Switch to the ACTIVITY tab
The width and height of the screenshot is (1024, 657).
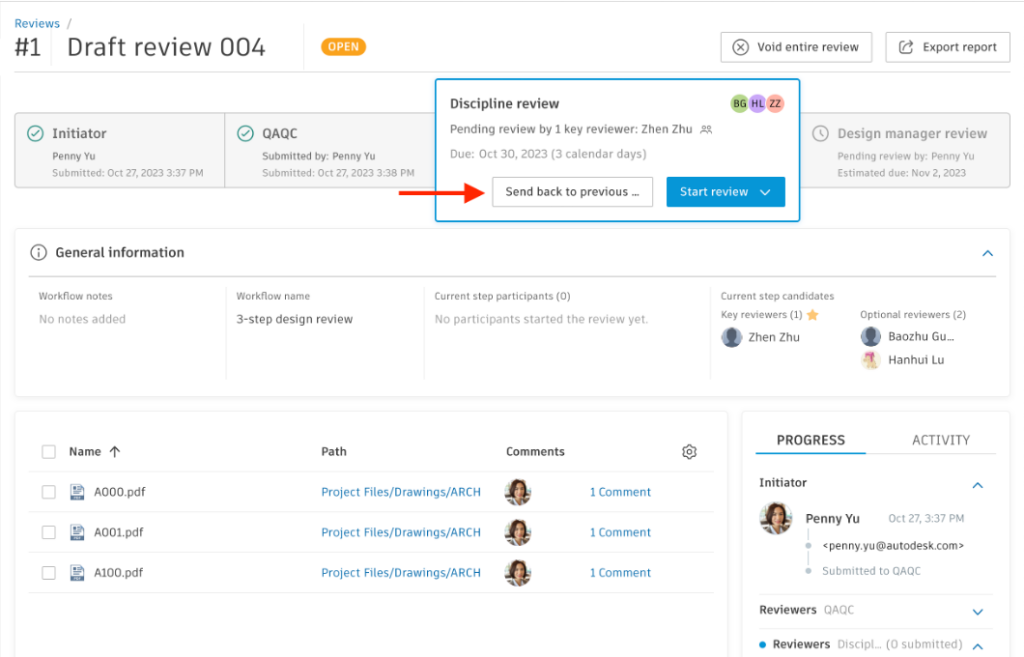click(940, 440)
